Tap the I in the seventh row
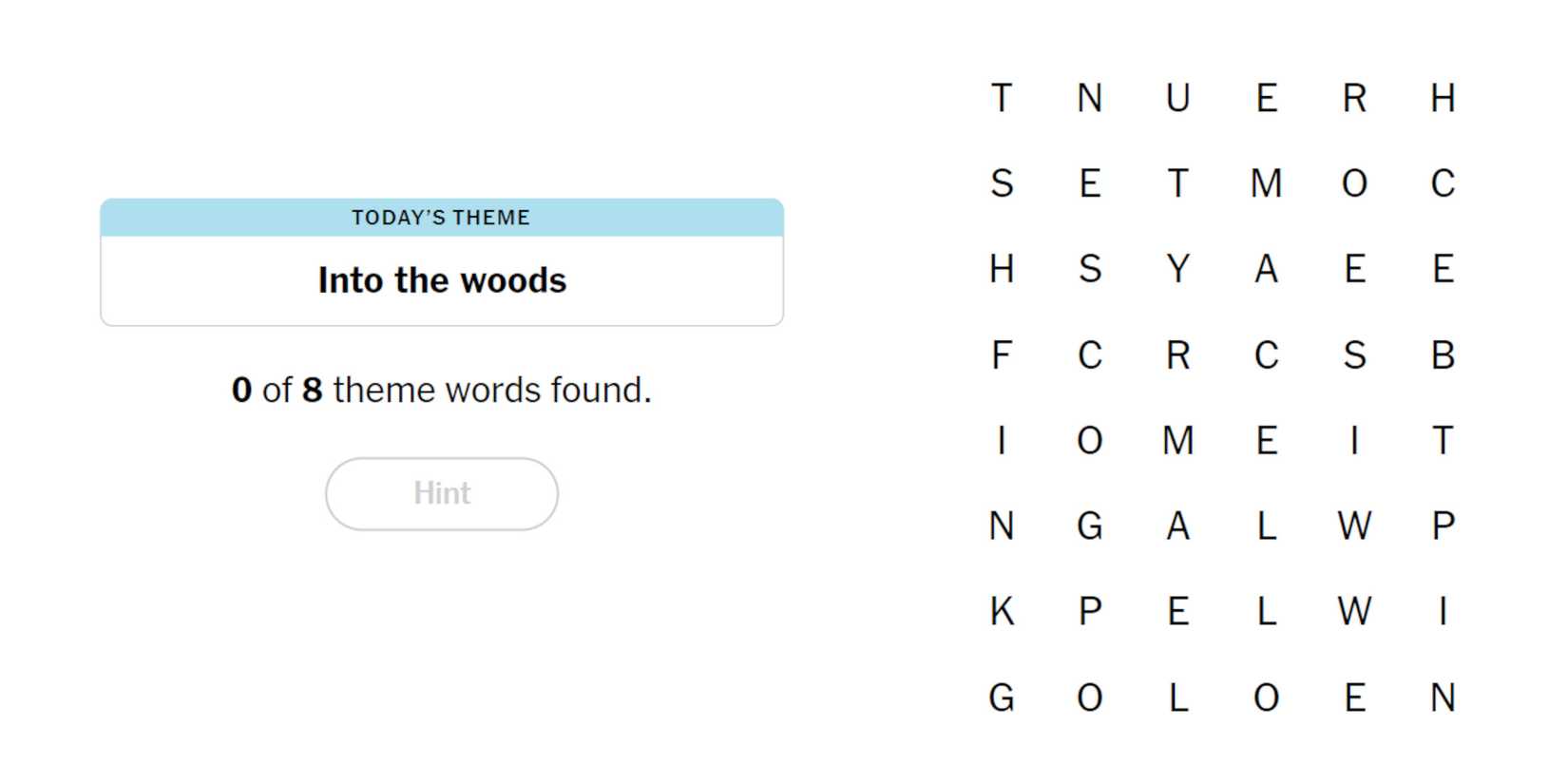Viewport: 1568px width, 784px height. coord(1443,611)
